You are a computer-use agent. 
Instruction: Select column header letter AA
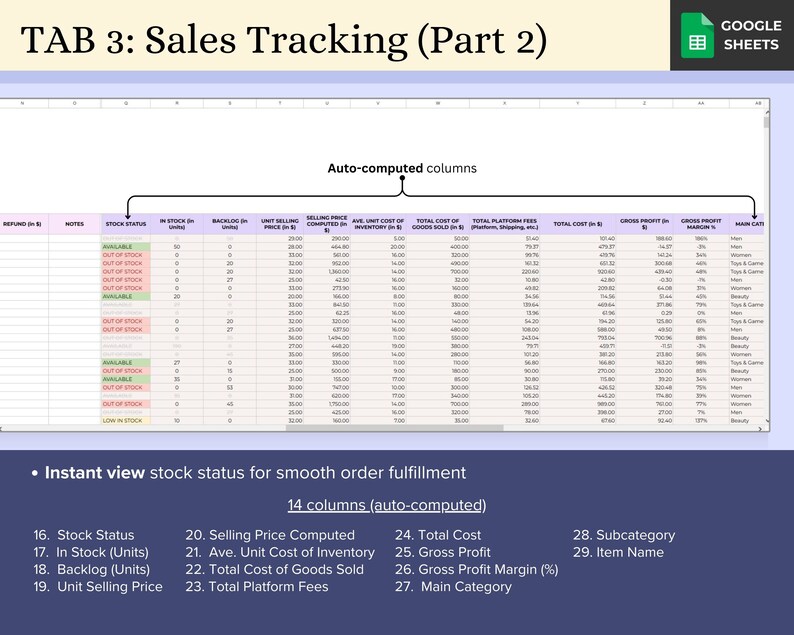(x=701, y=103)
